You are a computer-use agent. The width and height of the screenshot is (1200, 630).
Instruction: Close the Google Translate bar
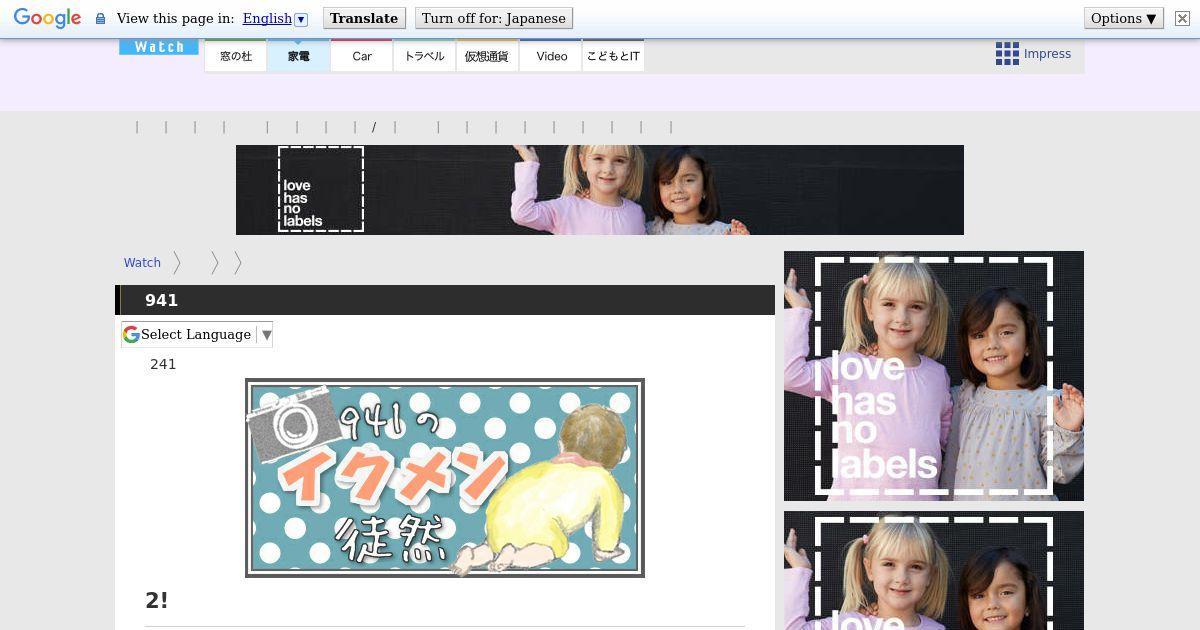1182,18
